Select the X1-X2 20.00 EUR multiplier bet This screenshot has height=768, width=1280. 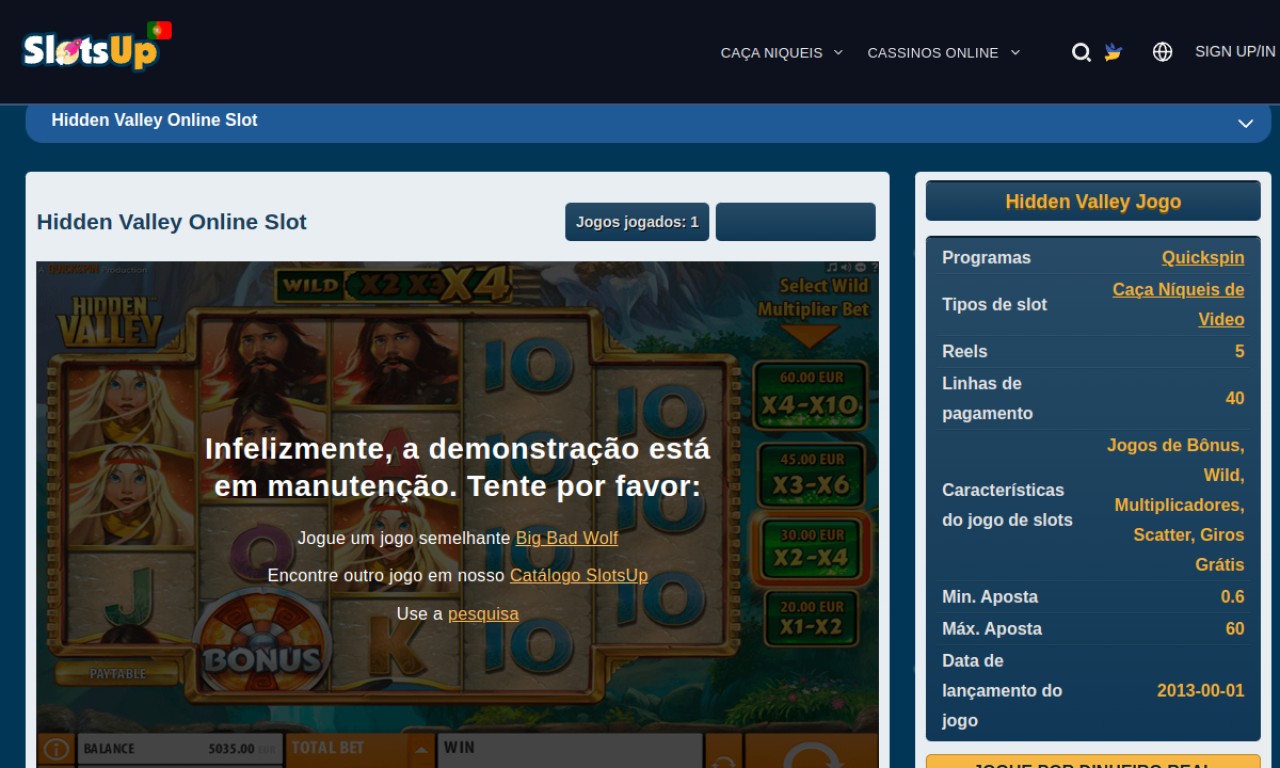811,620
